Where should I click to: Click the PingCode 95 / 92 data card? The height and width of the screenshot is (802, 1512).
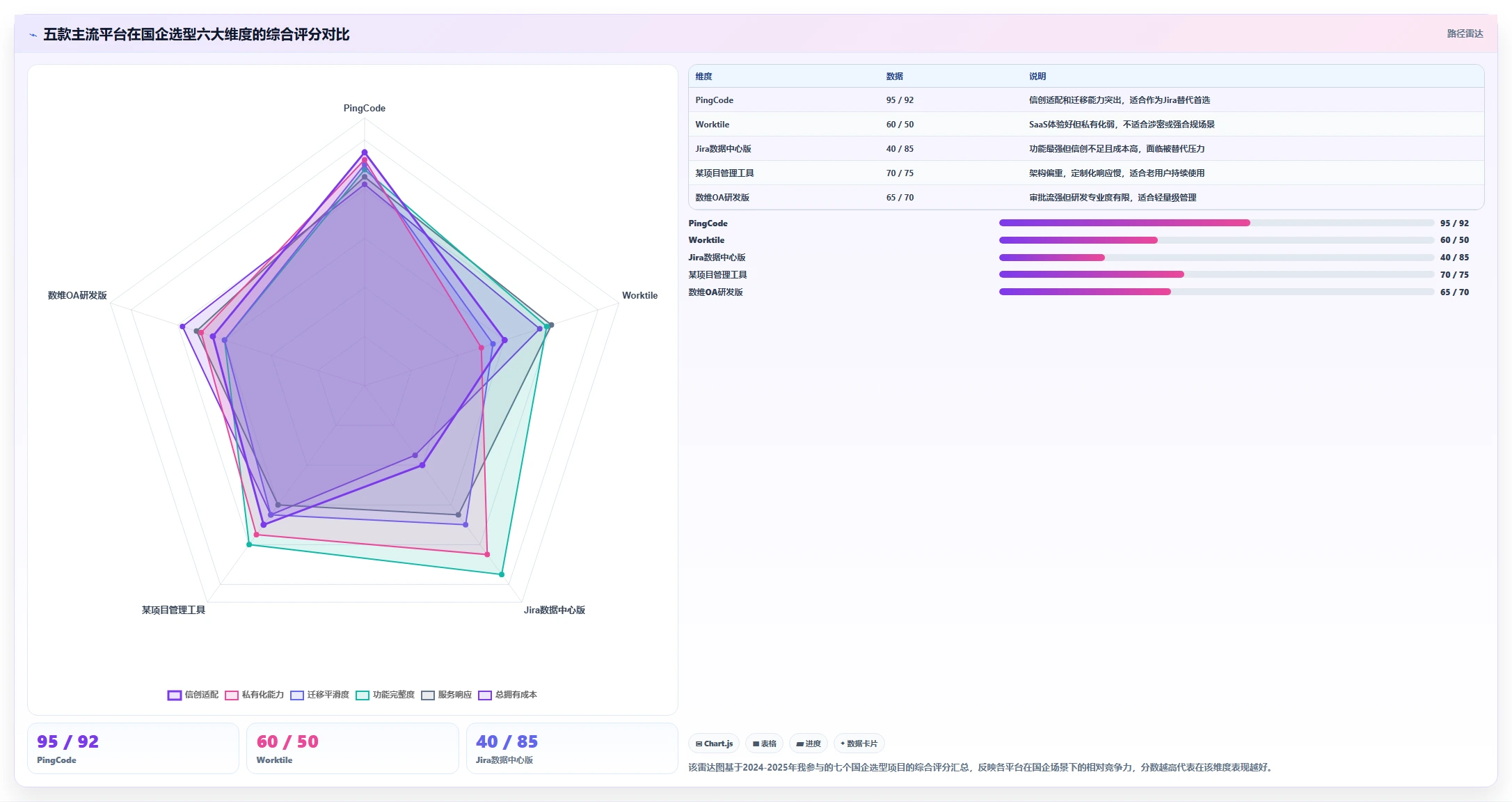click(x=133, y=748)
